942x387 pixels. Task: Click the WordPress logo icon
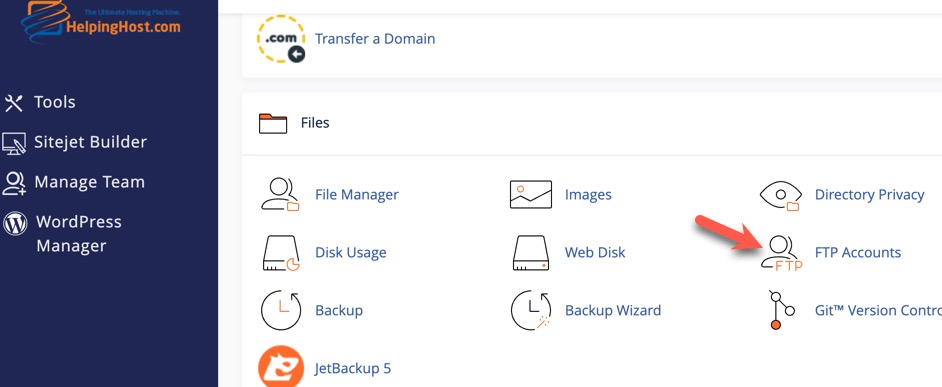[x=15, y=224]
